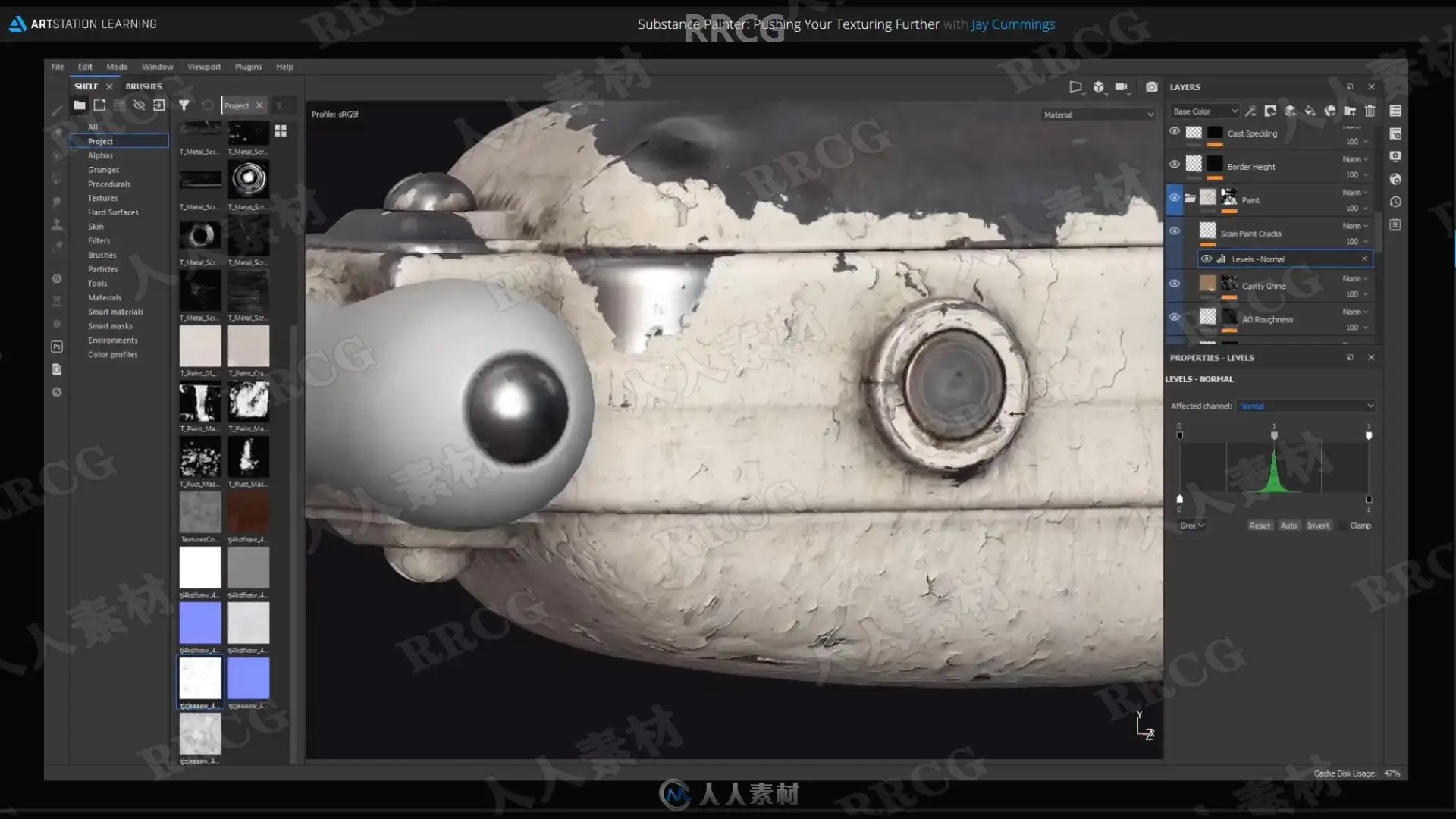Collapse the Paint folder icon
This screenshot has width=1456, height=819.
click(1191, 199)
